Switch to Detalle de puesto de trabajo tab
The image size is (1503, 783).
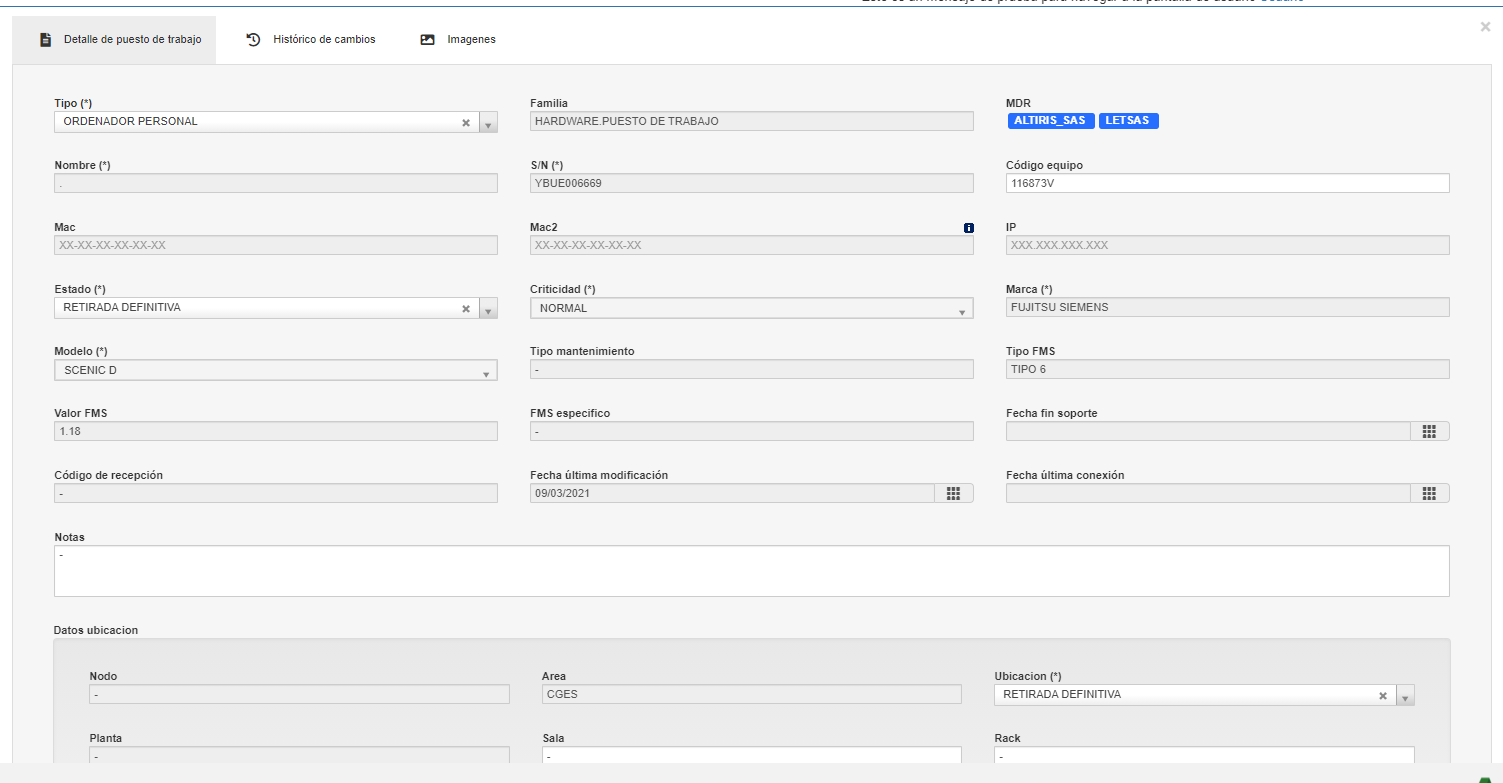(114, 40)
